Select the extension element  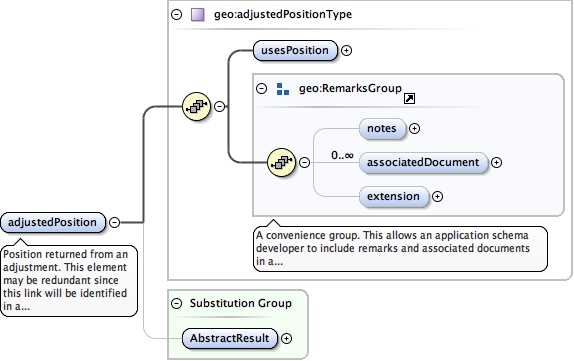(394, 197)
